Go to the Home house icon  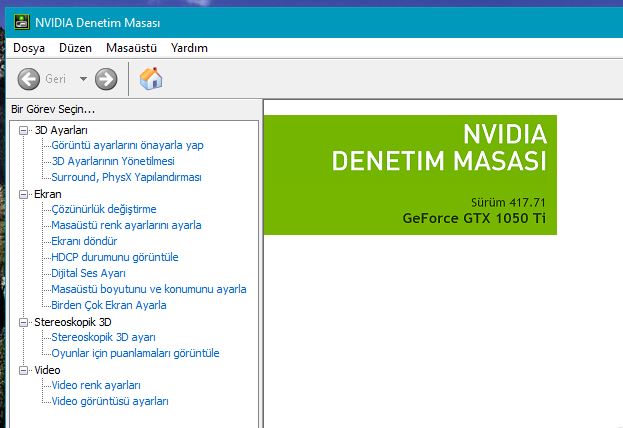pyautogui.click(x=151, y=78)
